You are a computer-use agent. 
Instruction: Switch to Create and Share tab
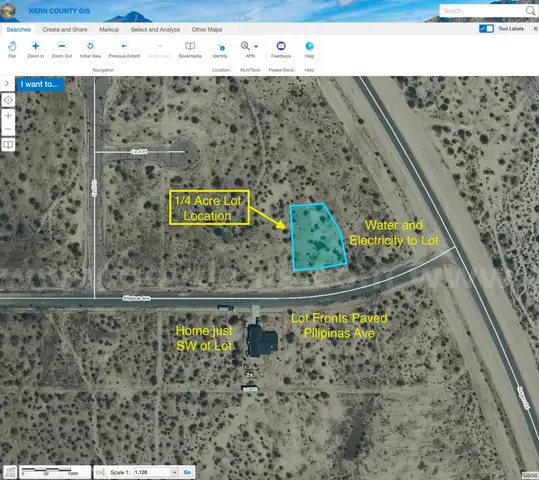pos(65,30)
